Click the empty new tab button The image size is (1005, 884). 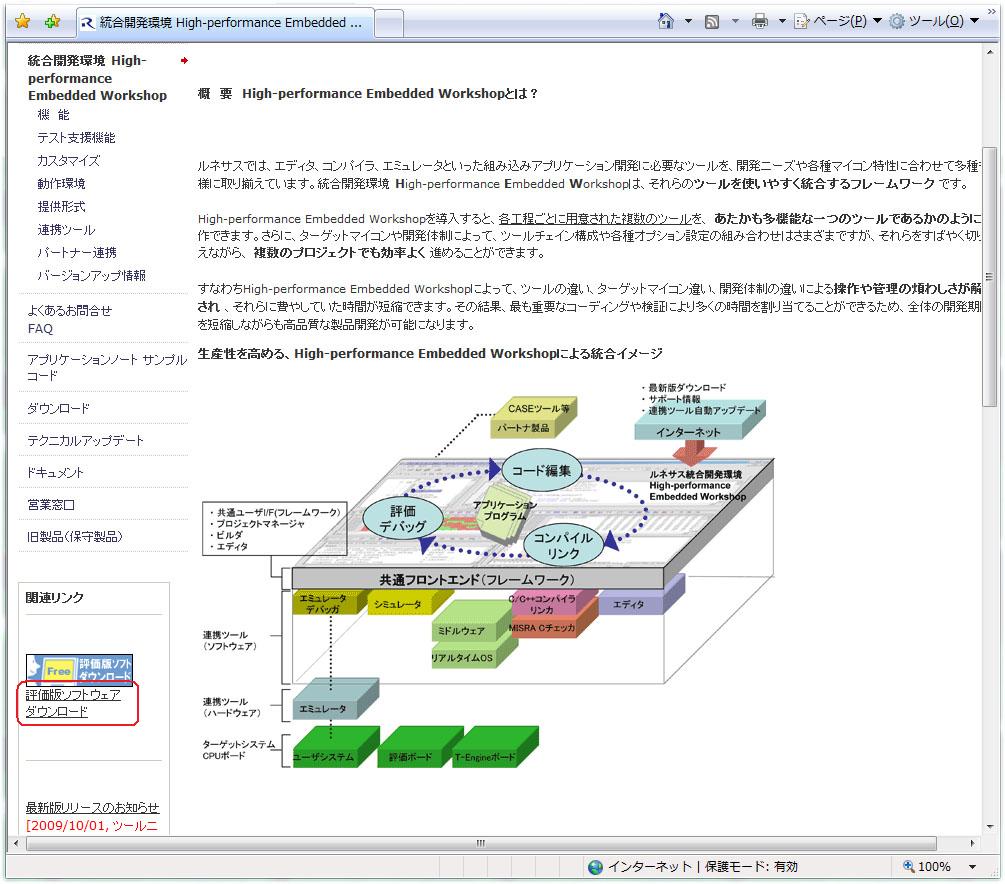[389, 22]
